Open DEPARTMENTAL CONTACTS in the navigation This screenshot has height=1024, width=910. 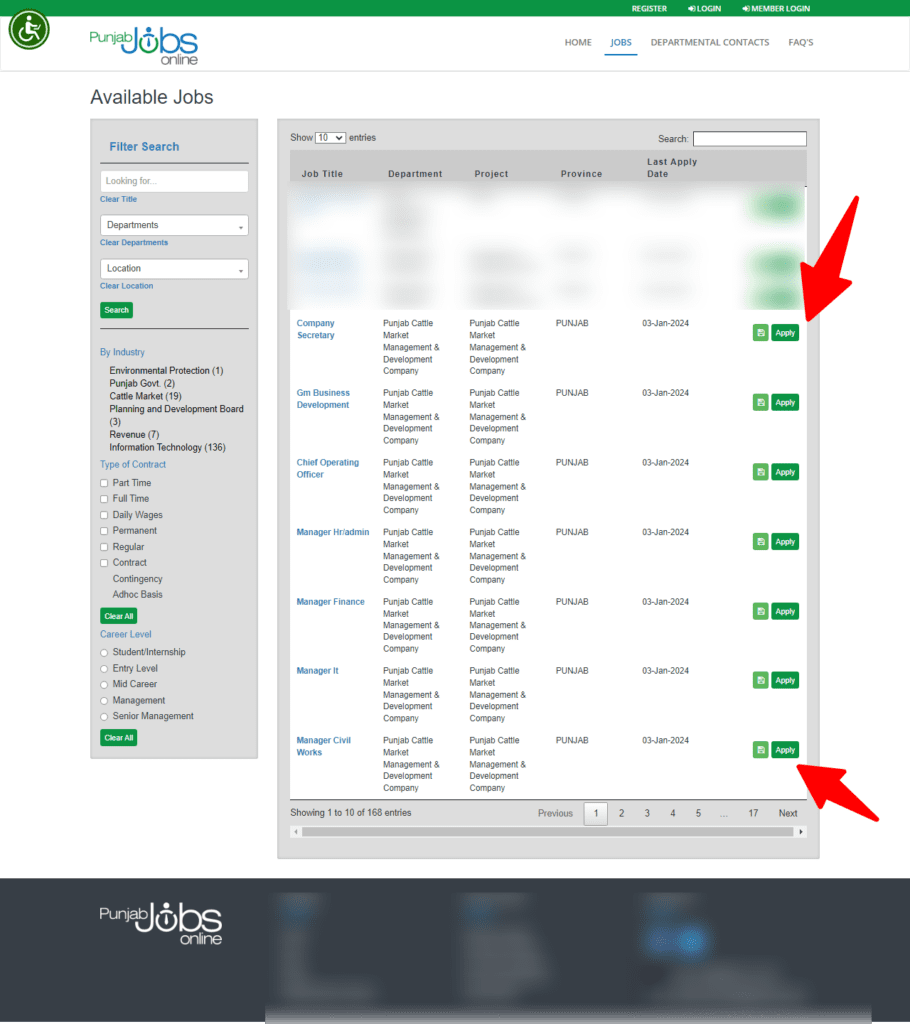click(x=709, y=42)
